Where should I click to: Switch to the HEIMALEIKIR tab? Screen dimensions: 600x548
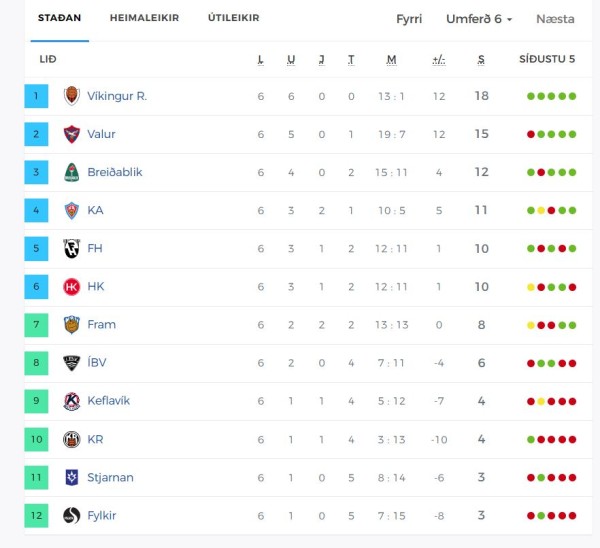[144, 18]
